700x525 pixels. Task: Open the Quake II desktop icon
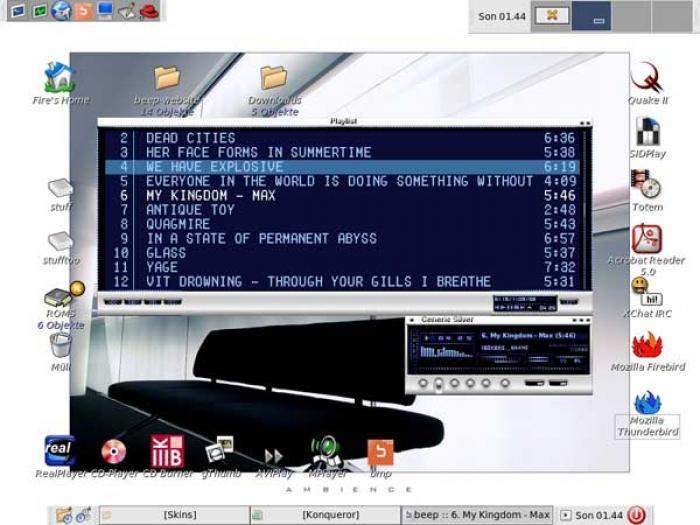pos(647,78)
